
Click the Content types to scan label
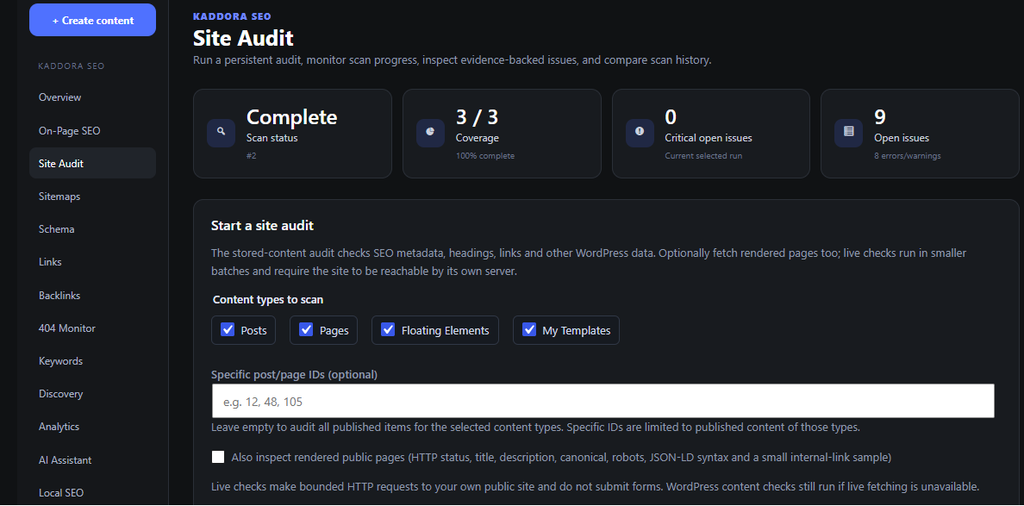pyautogui.click(x=268, y=300)
